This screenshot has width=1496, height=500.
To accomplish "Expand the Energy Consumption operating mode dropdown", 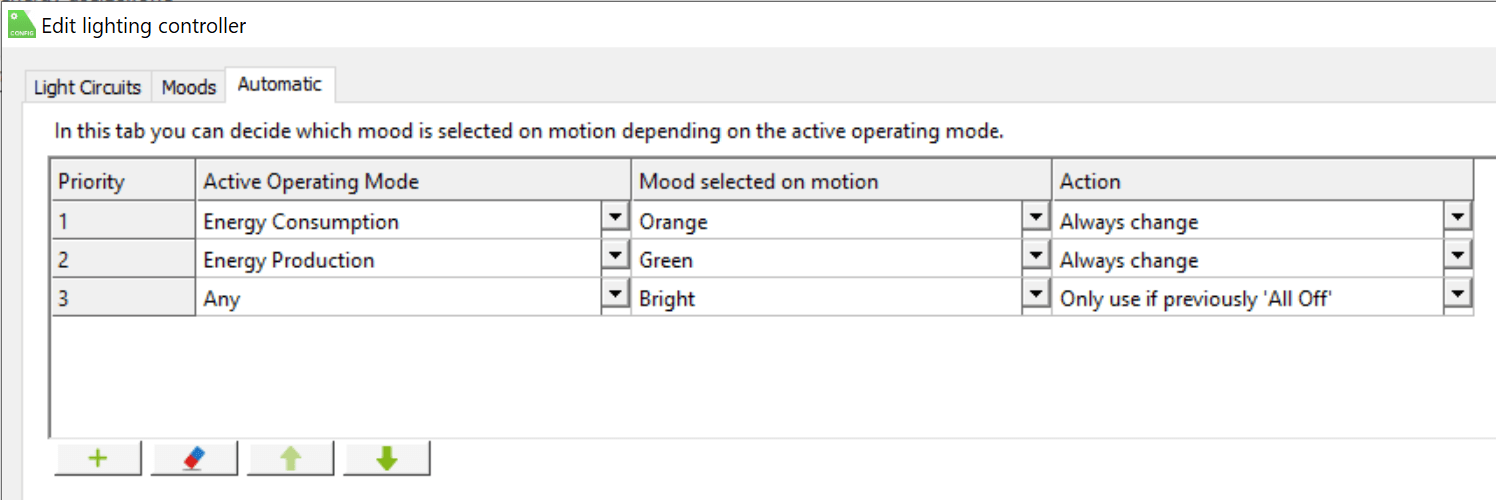I will pyautogui.click(x=615, y=218).
